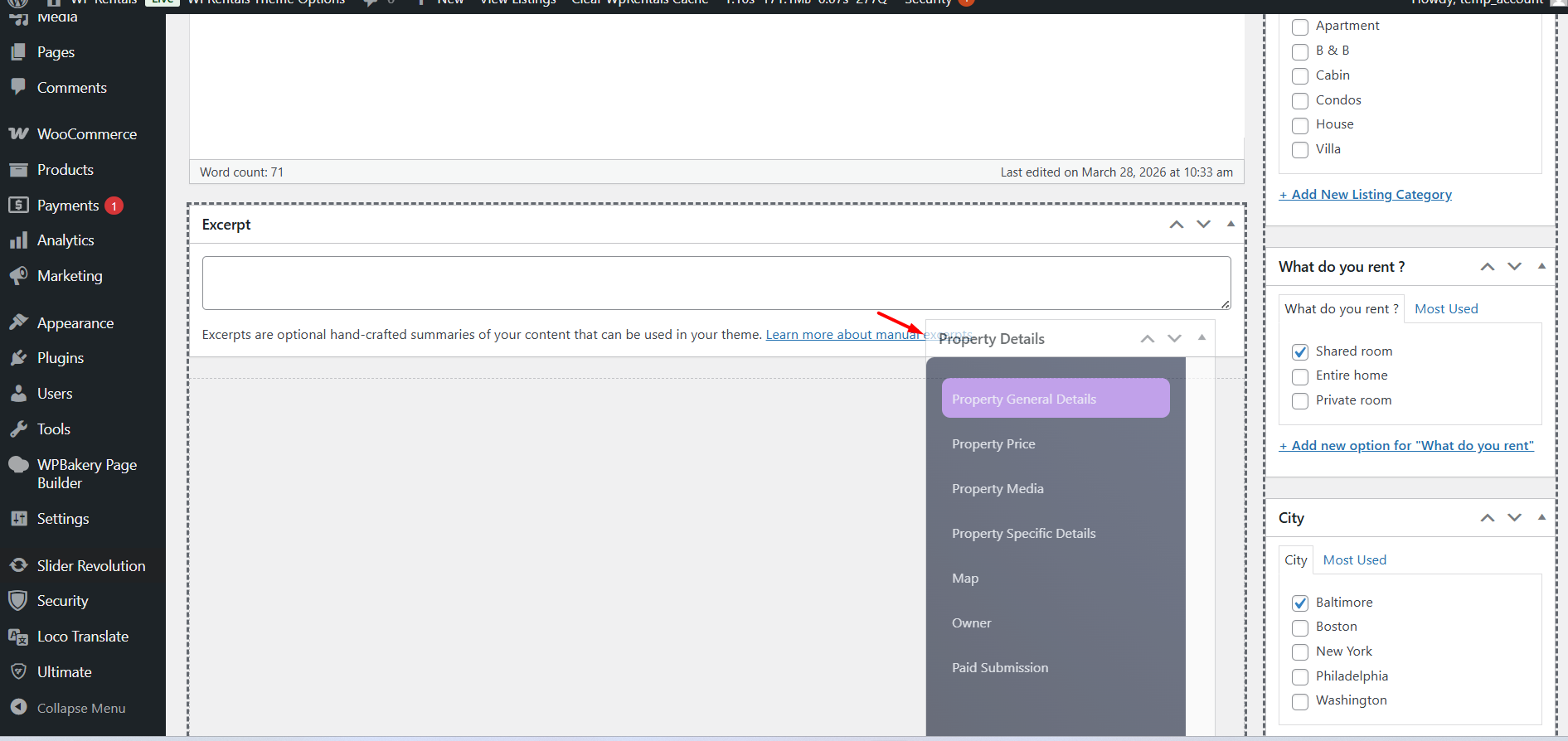
Task: Open Plugins using its plug icon
Action: (18, 358)
